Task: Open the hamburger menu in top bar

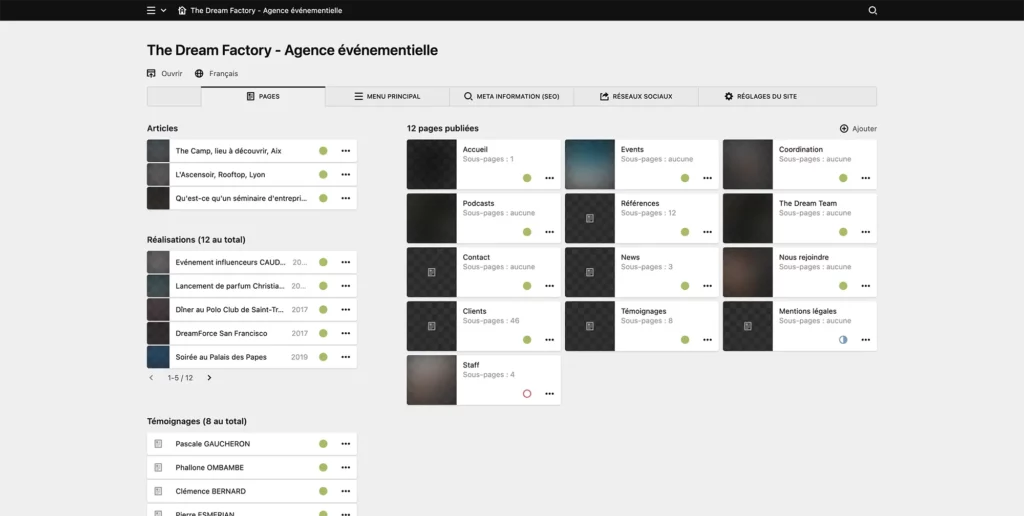Action: pyautogui.click(x=151, y=10)
